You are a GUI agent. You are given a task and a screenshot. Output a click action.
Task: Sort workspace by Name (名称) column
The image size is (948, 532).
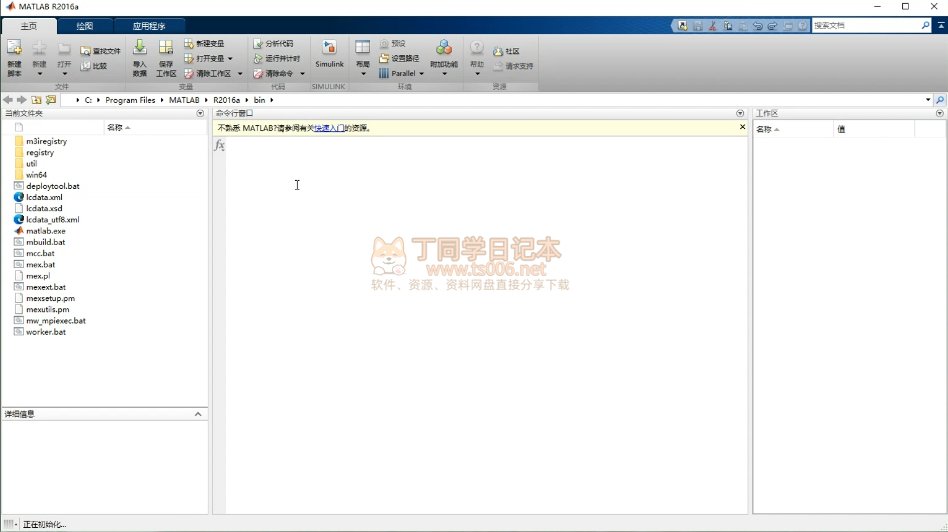point(793,129)
